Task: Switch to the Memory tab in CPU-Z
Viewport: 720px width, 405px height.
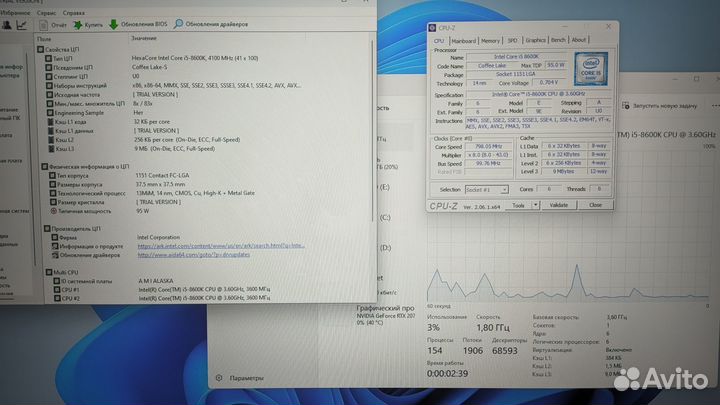Action: pos(490,41)
